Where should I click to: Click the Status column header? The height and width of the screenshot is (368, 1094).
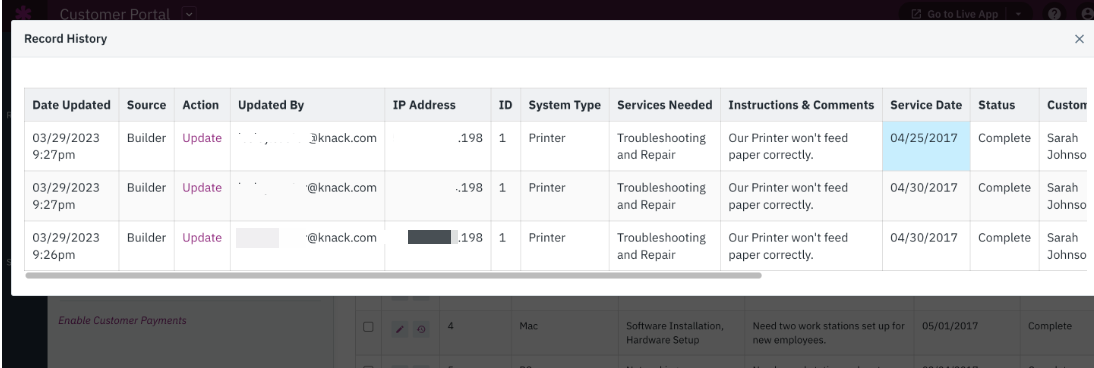(x=1005, y=105)
